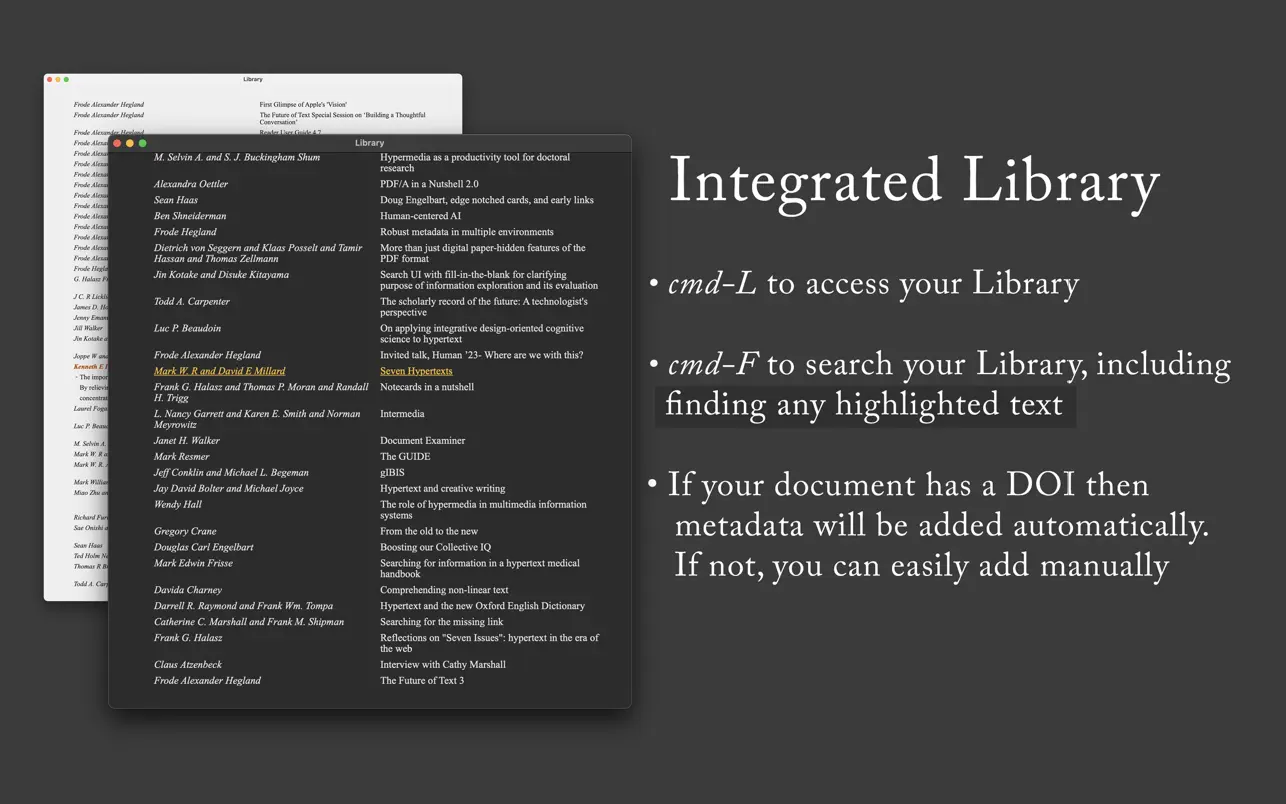Open Notecards in a nutshell entry
The width and height of the screenshot is (1286, 804).
[x=427, y=387]
